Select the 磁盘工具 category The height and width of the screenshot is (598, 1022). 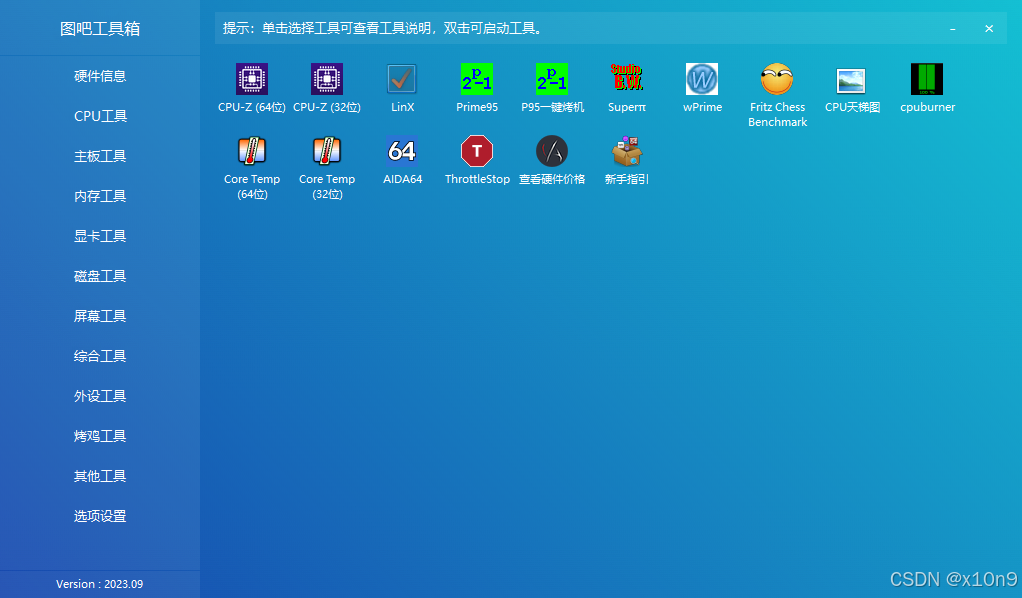click(100, 276)
